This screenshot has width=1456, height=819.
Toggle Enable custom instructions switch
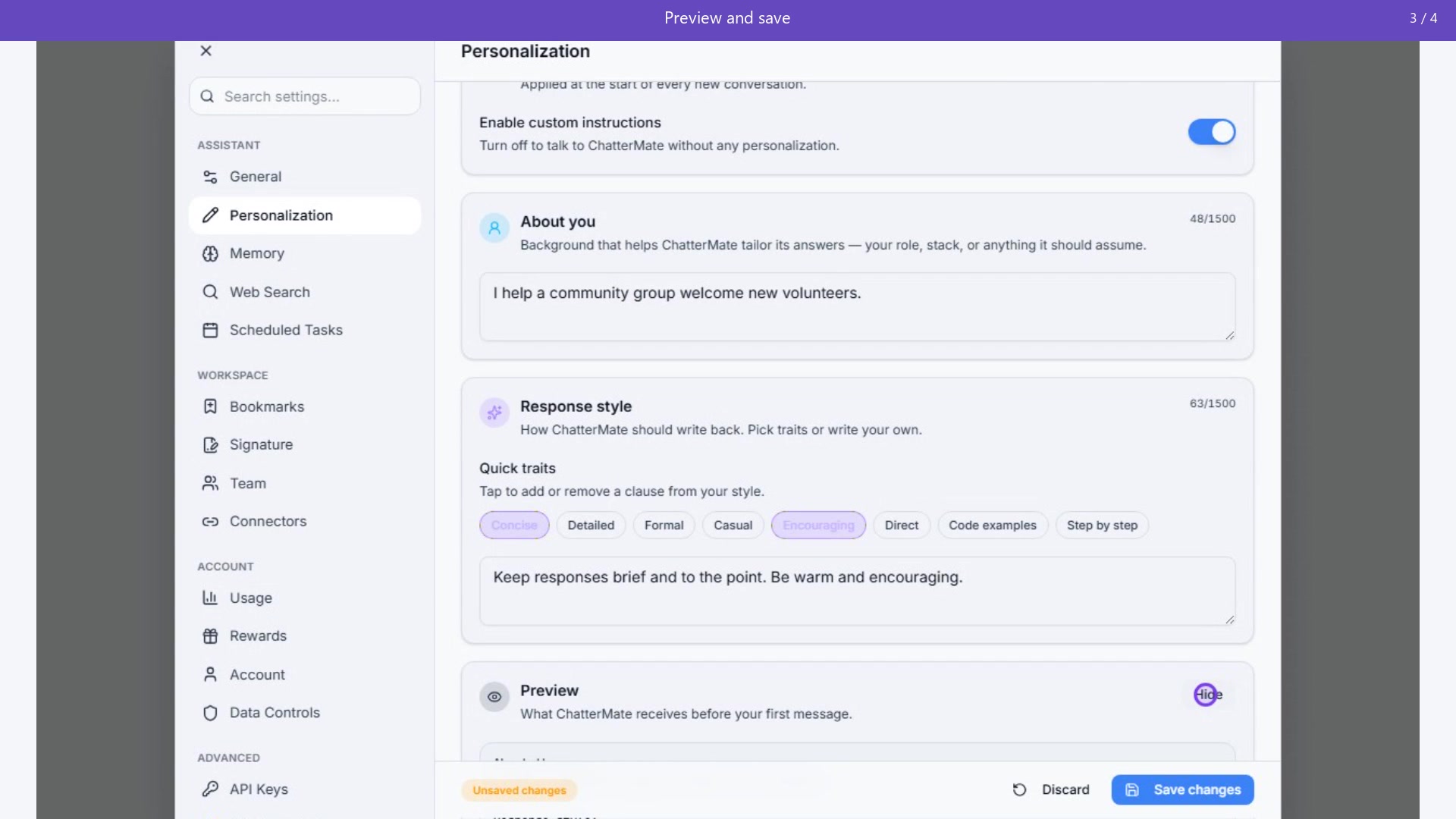(1212, 132)
